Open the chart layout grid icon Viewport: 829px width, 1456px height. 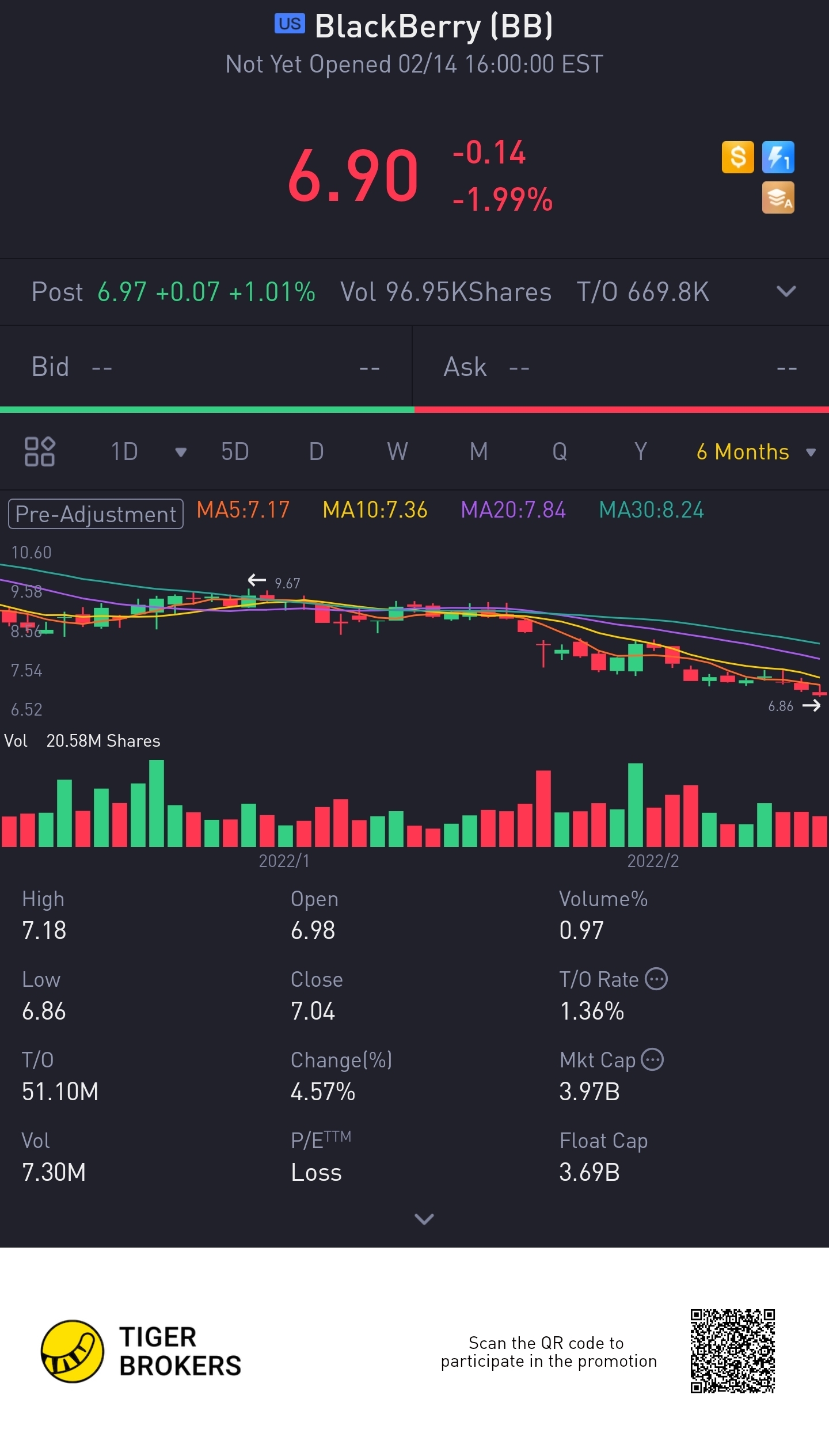[x=39, y=451]
